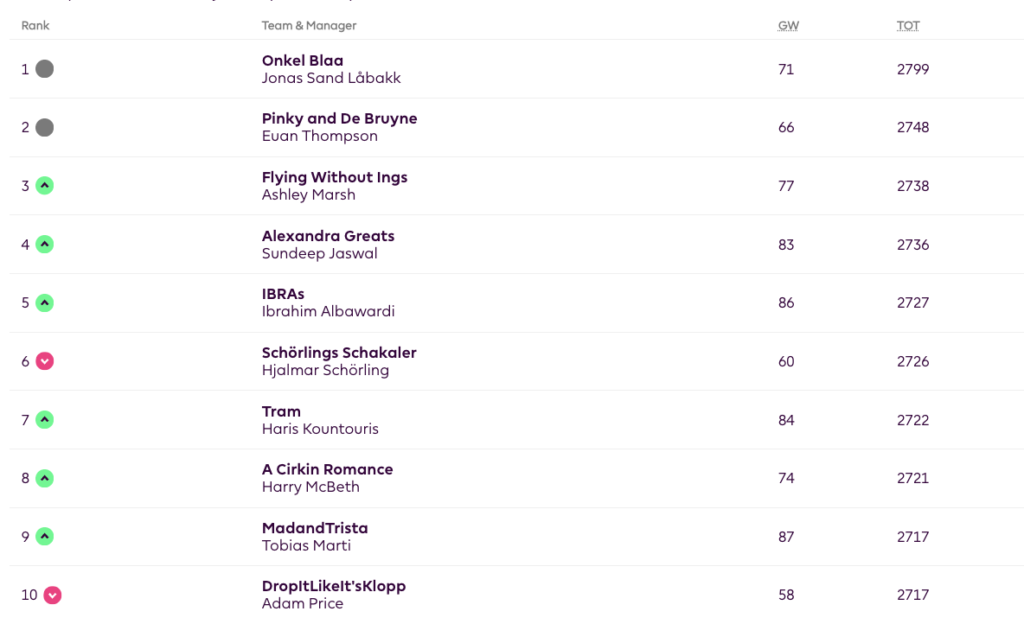This screenshot has width=1024, height=624.
Task: Click green up arrow beside rank 8
Action: coord(44,478)
